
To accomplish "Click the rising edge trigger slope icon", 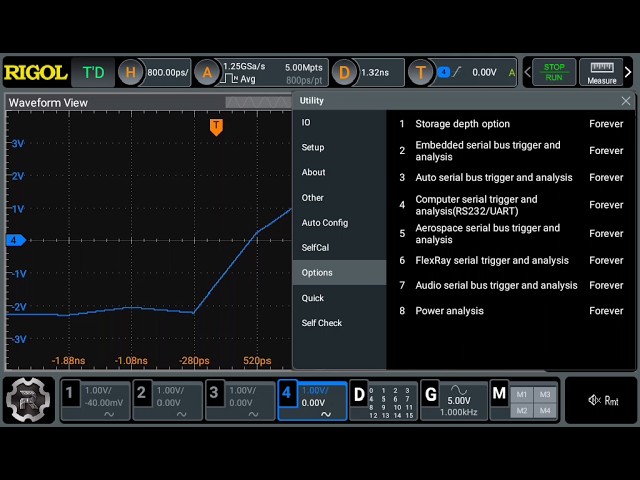I will pyautogui.click(x=457, y=72).
